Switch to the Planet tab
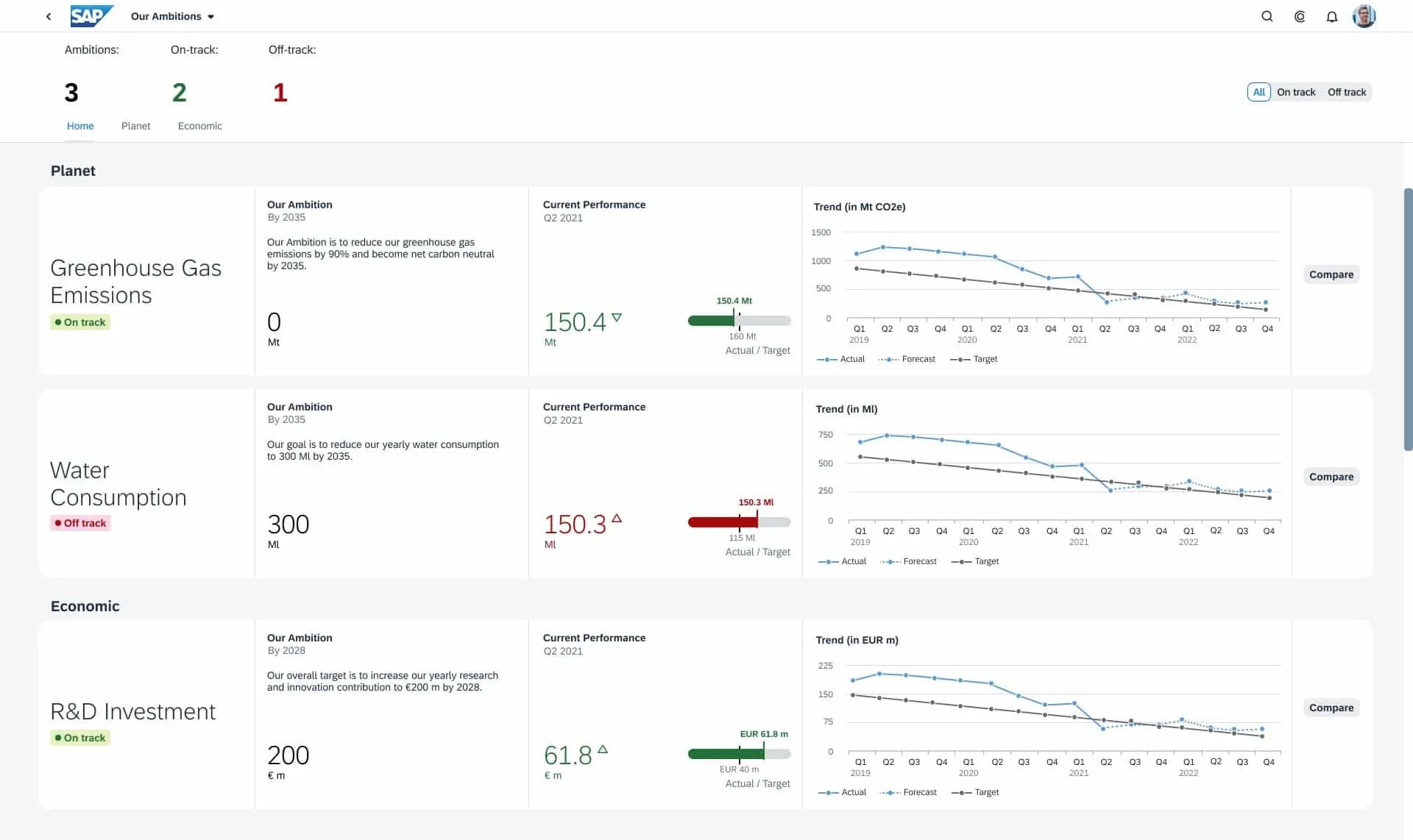The width and height of the screenshot is (1413, 840). pyautogui.click(x=135, y=126)
